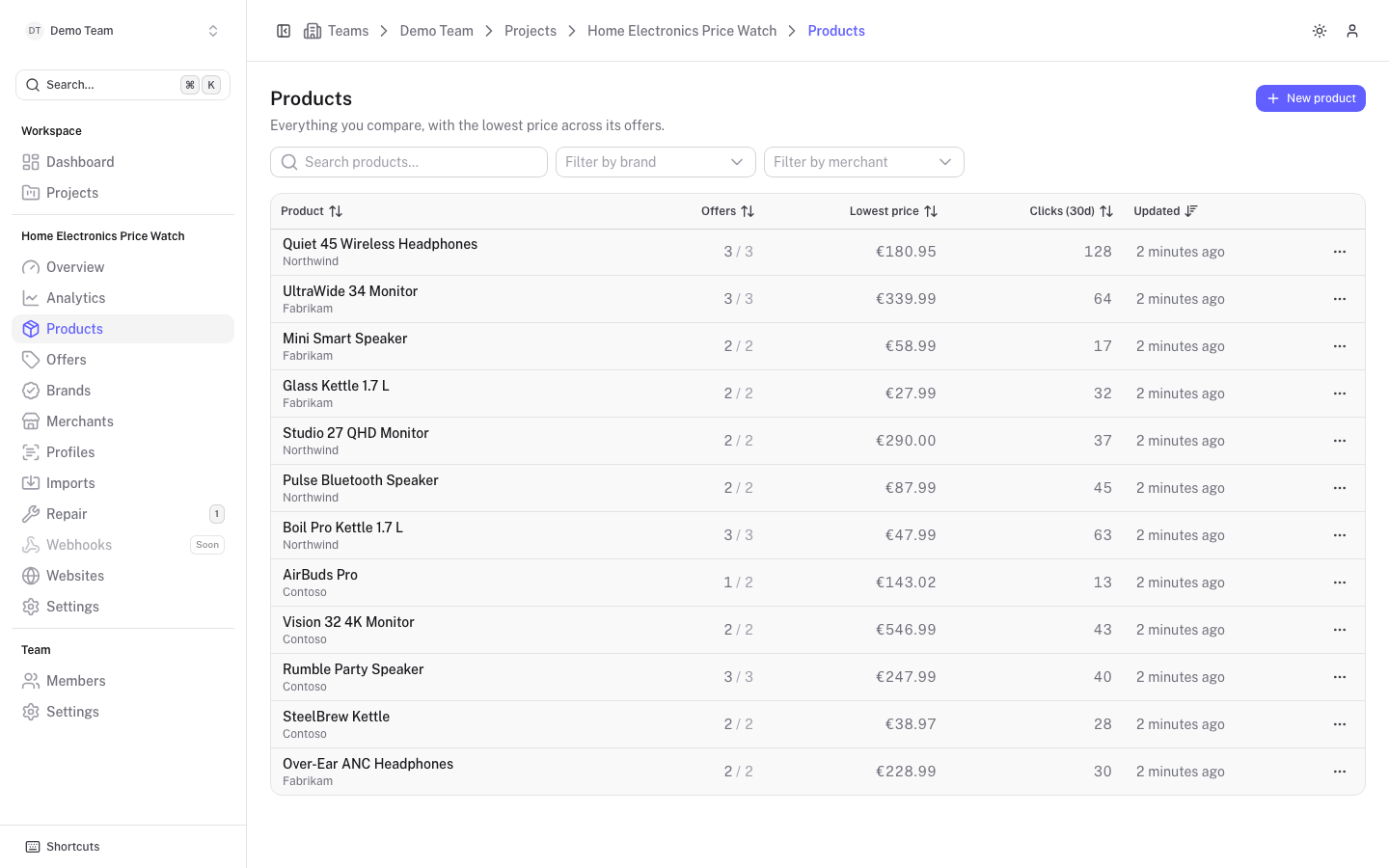Open the Offers page
Viewport: 1389px width, 868px height.
[123, 360]
